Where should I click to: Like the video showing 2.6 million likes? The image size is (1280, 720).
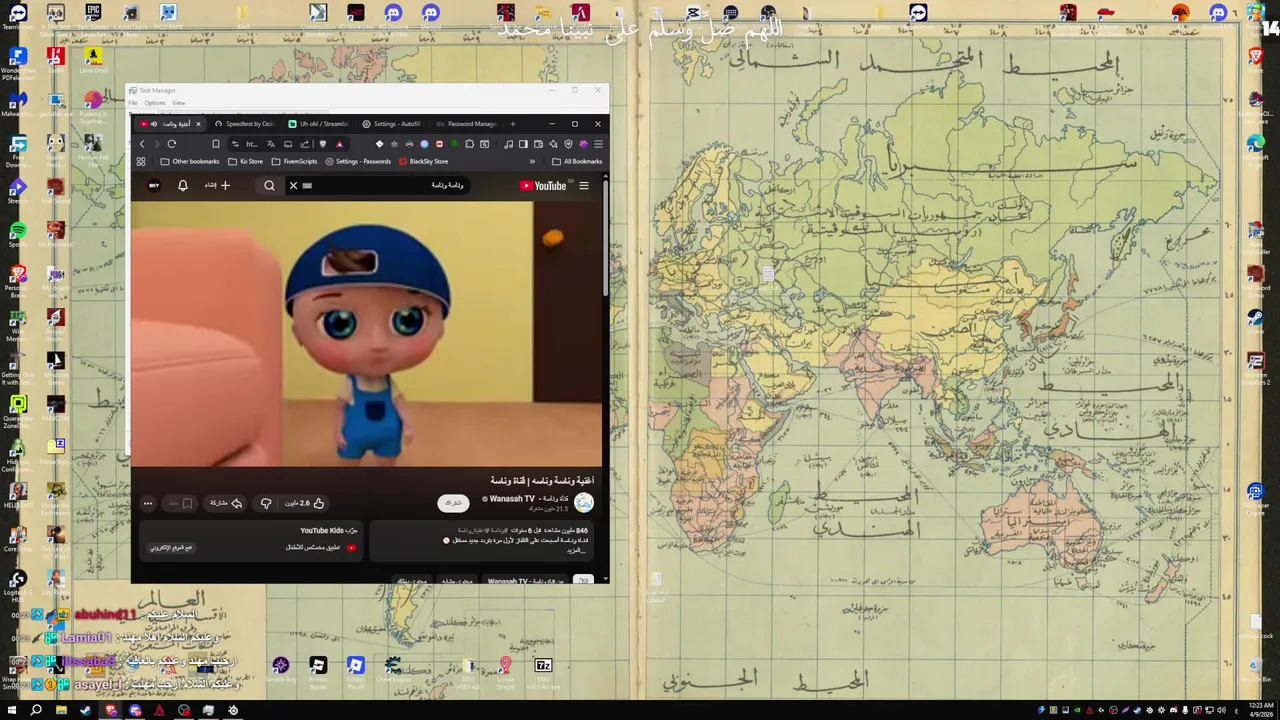coord(305,504)
